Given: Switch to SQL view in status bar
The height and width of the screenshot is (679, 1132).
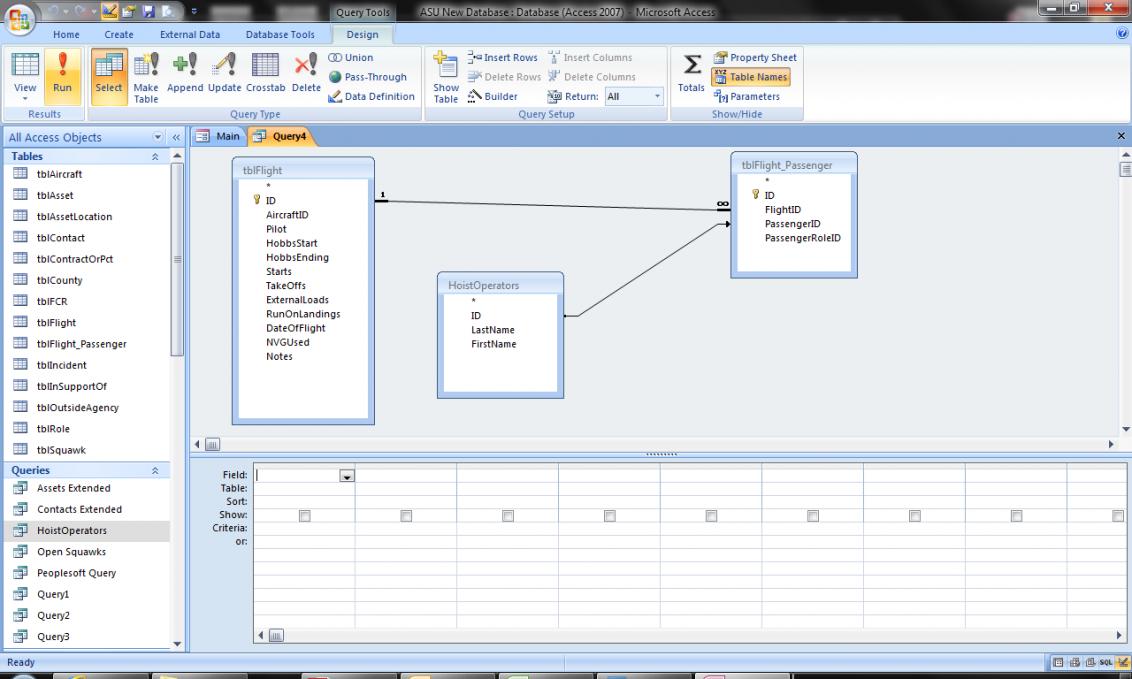Looking at the screenshot, I should point(1106,662).
